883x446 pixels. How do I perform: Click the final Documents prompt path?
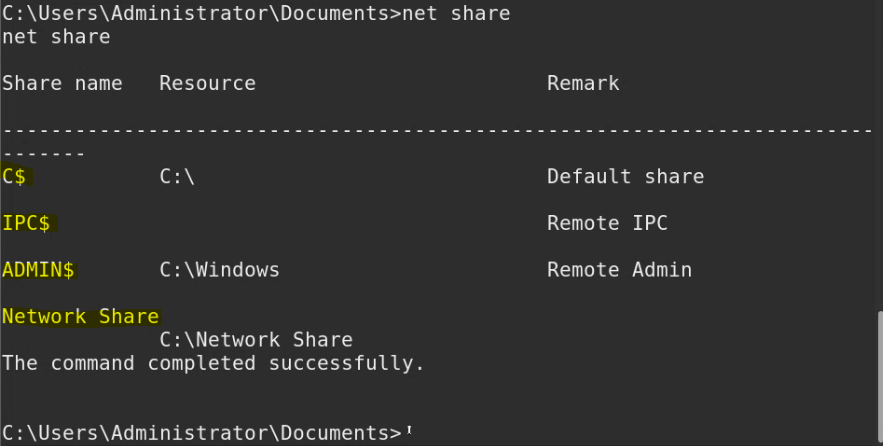[200, 433]
